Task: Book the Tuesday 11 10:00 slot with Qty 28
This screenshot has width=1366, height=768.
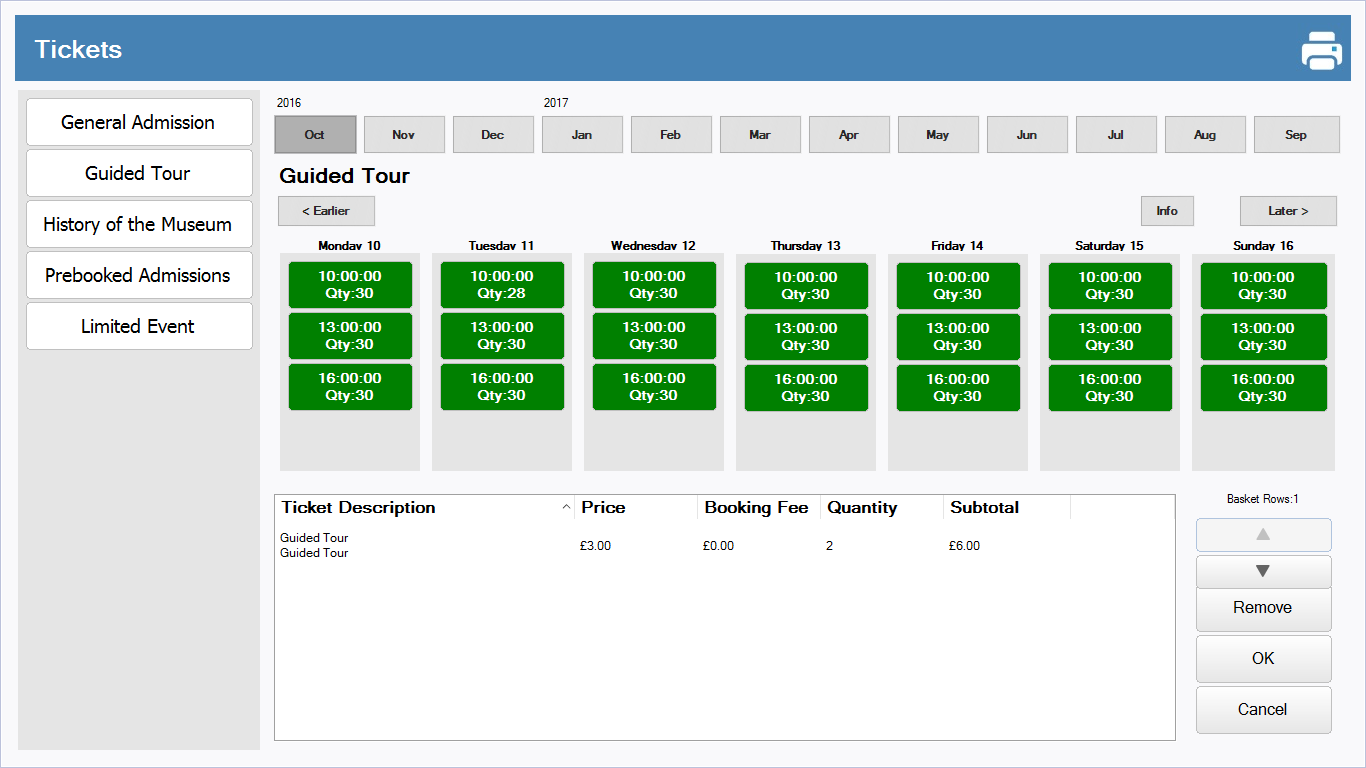Action: (502, 285)
